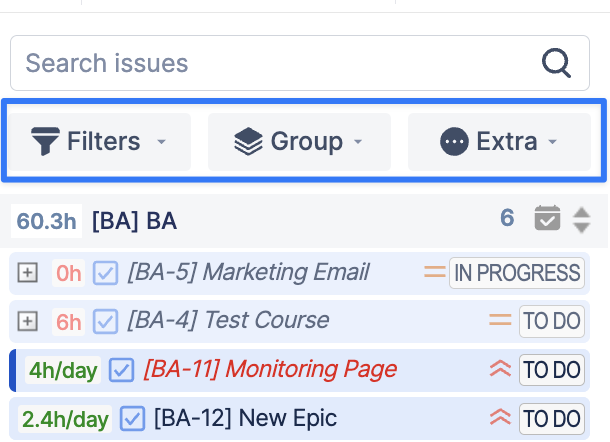The height and width of the screenshot is (442, 610).
Task: Open the Group dropdown
Action: [x=299, y=142]
